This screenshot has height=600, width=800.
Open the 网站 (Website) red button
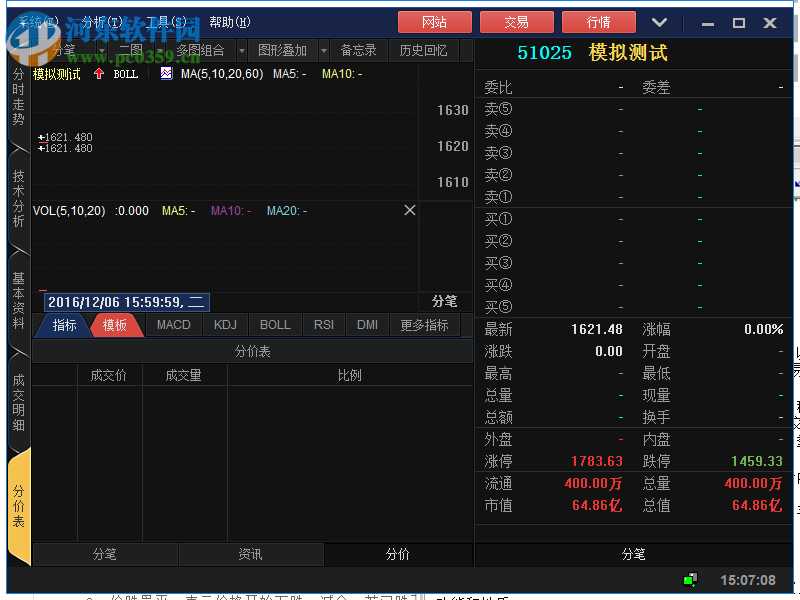point(434,21)
